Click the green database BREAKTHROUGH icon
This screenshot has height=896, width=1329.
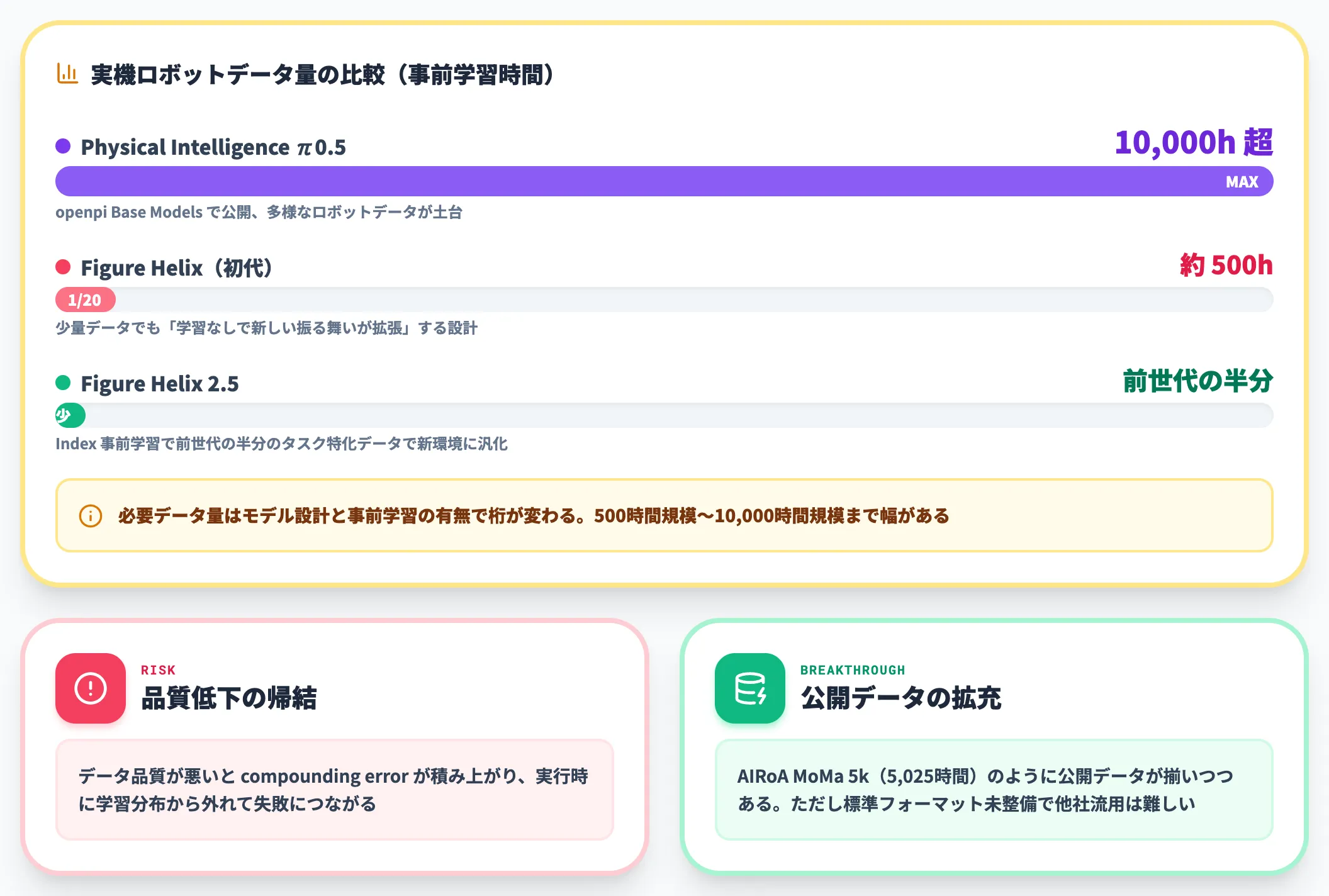(750, 688)
